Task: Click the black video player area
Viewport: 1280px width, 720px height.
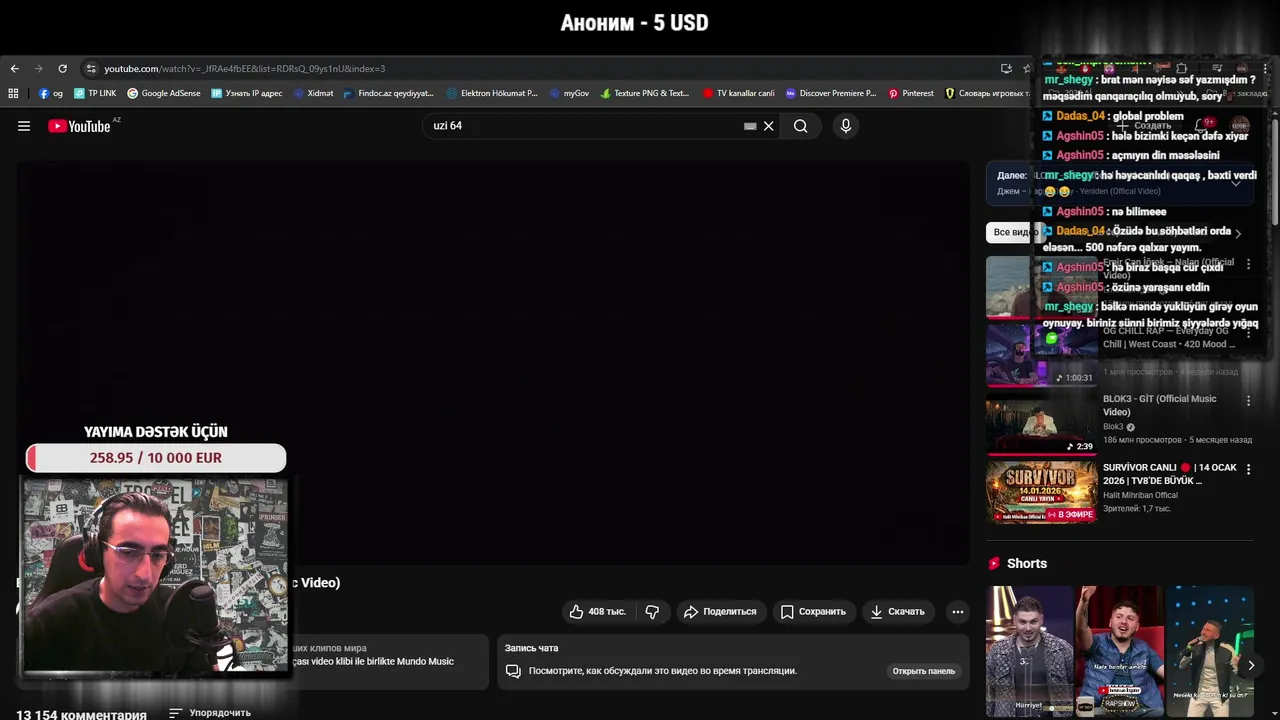Action: tap(492, 363)
